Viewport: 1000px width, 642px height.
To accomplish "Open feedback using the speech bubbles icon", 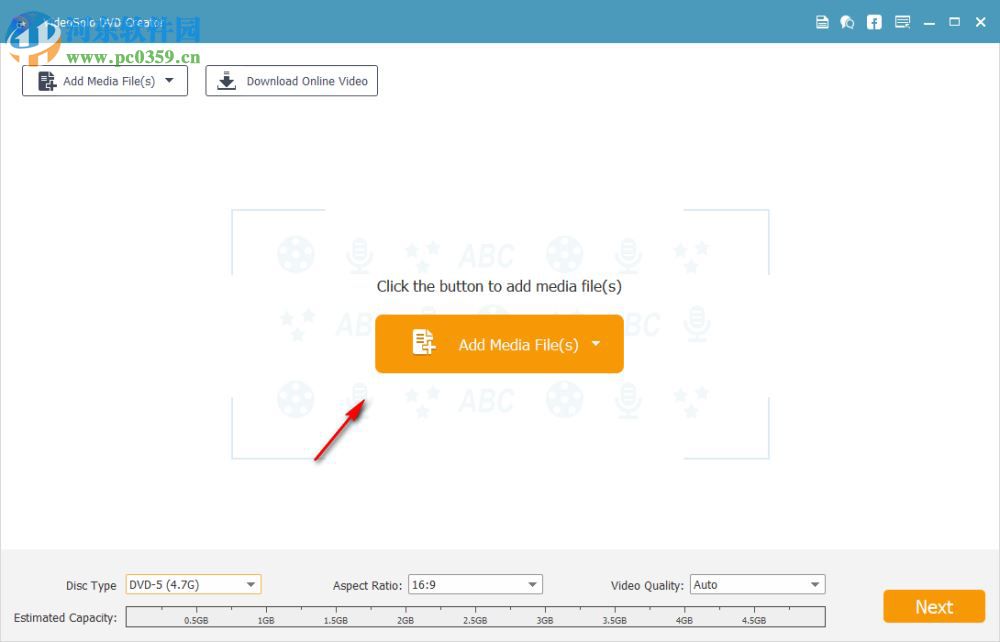I will [x=848, y=21].
